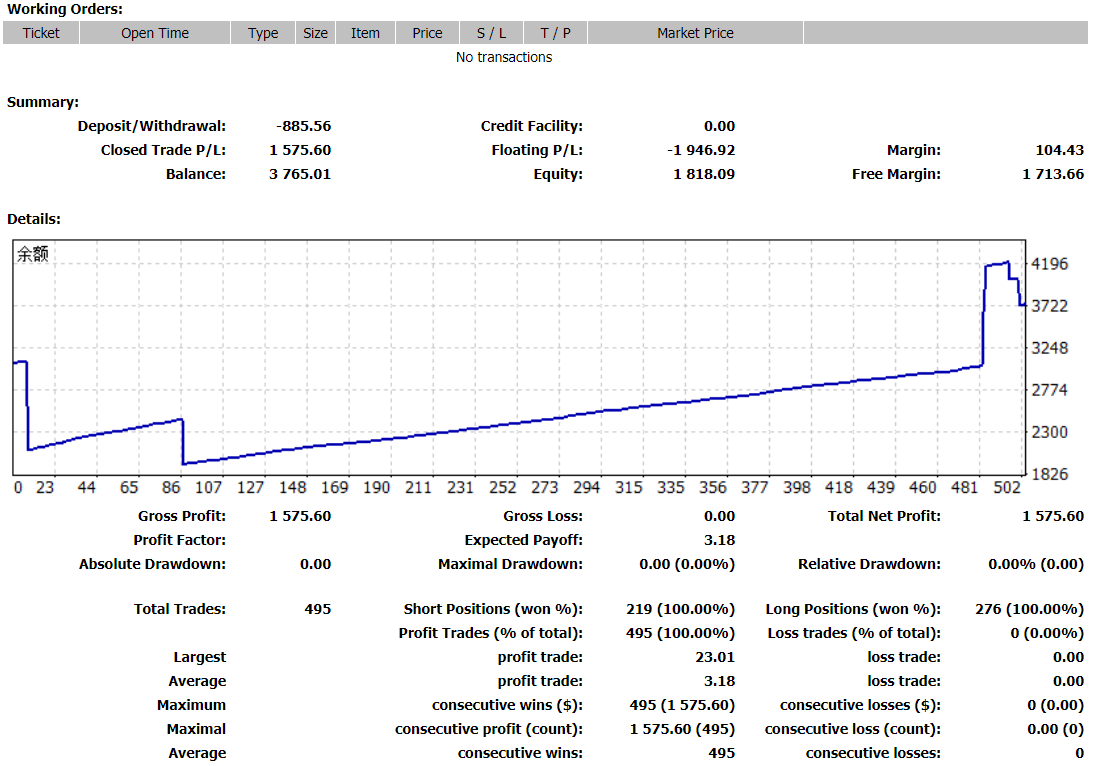
Task: Click the chart drop near trade 86
Action: tap(183, 442)
